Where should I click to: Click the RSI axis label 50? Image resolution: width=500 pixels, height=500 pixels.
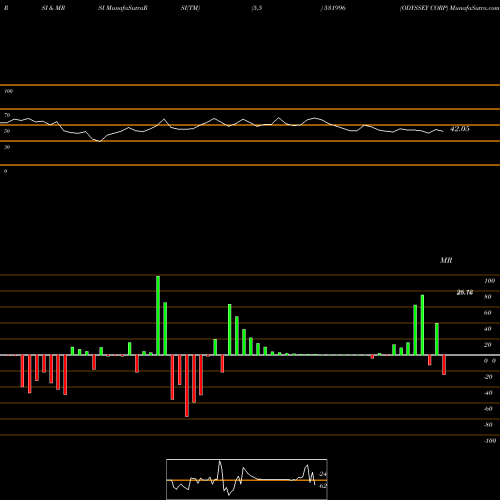7,131
